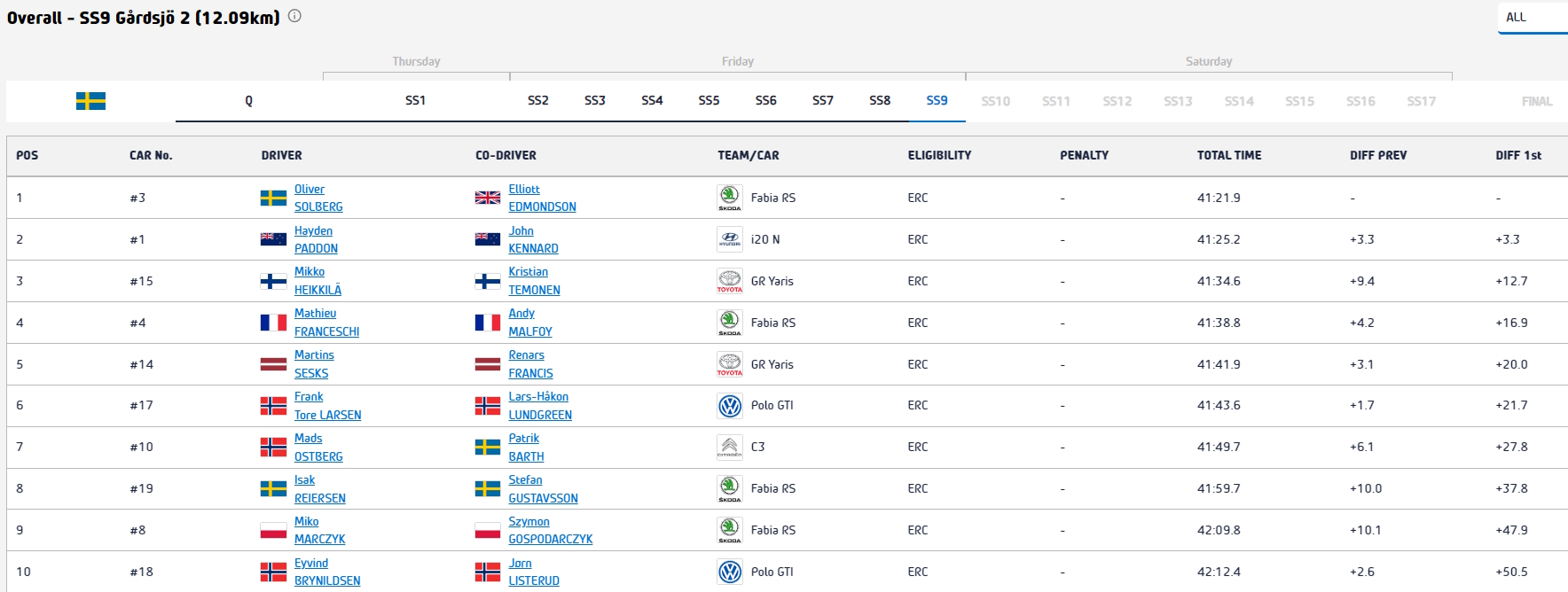Viewport: 1568px width, 592px height.
Task: Click the info icon beside the stage title
Action: coord(294,16)
